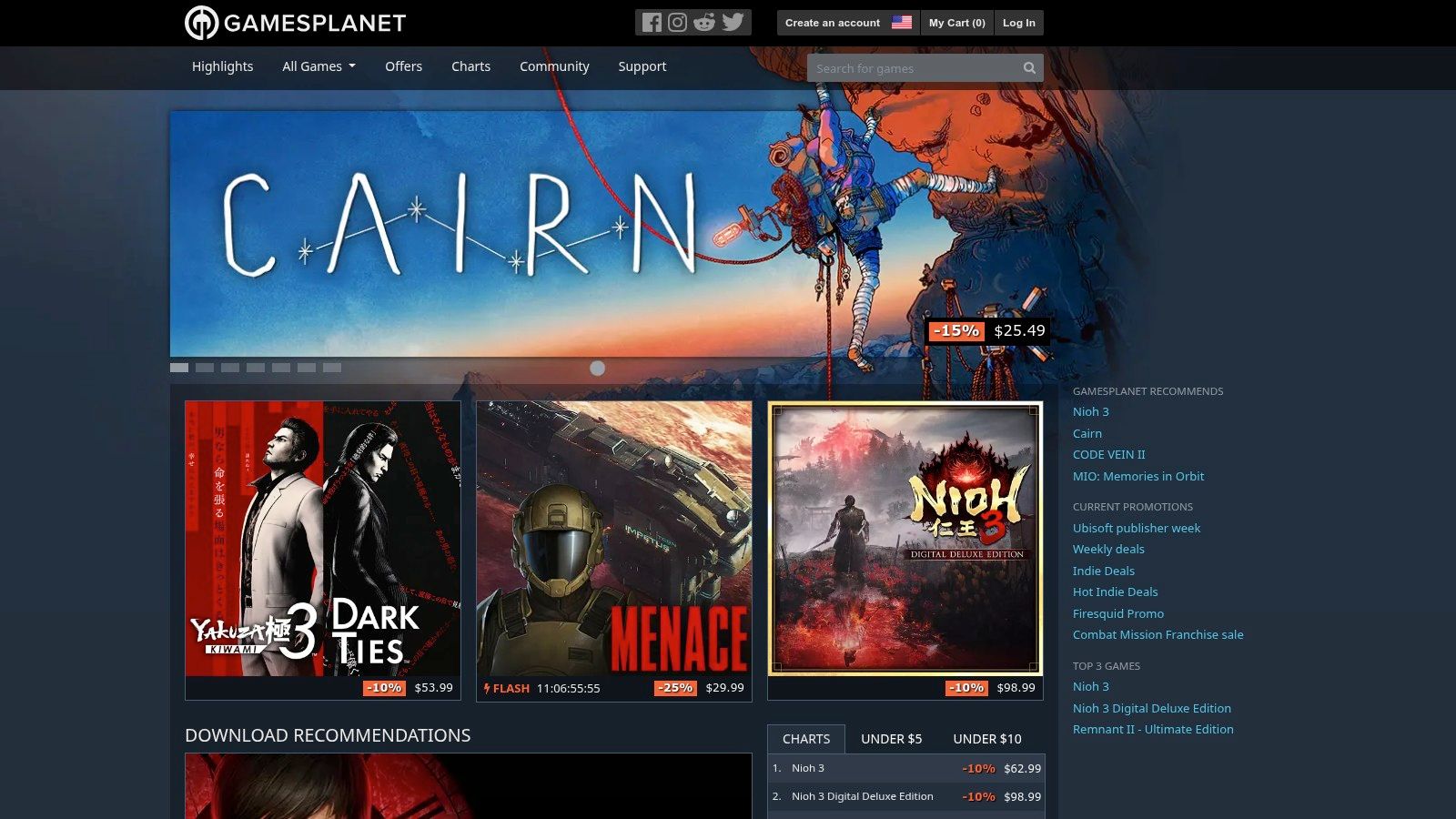Open the Instagram social icon
Image resolution: width=1456 pixels, height=819 pixels.
677,21
